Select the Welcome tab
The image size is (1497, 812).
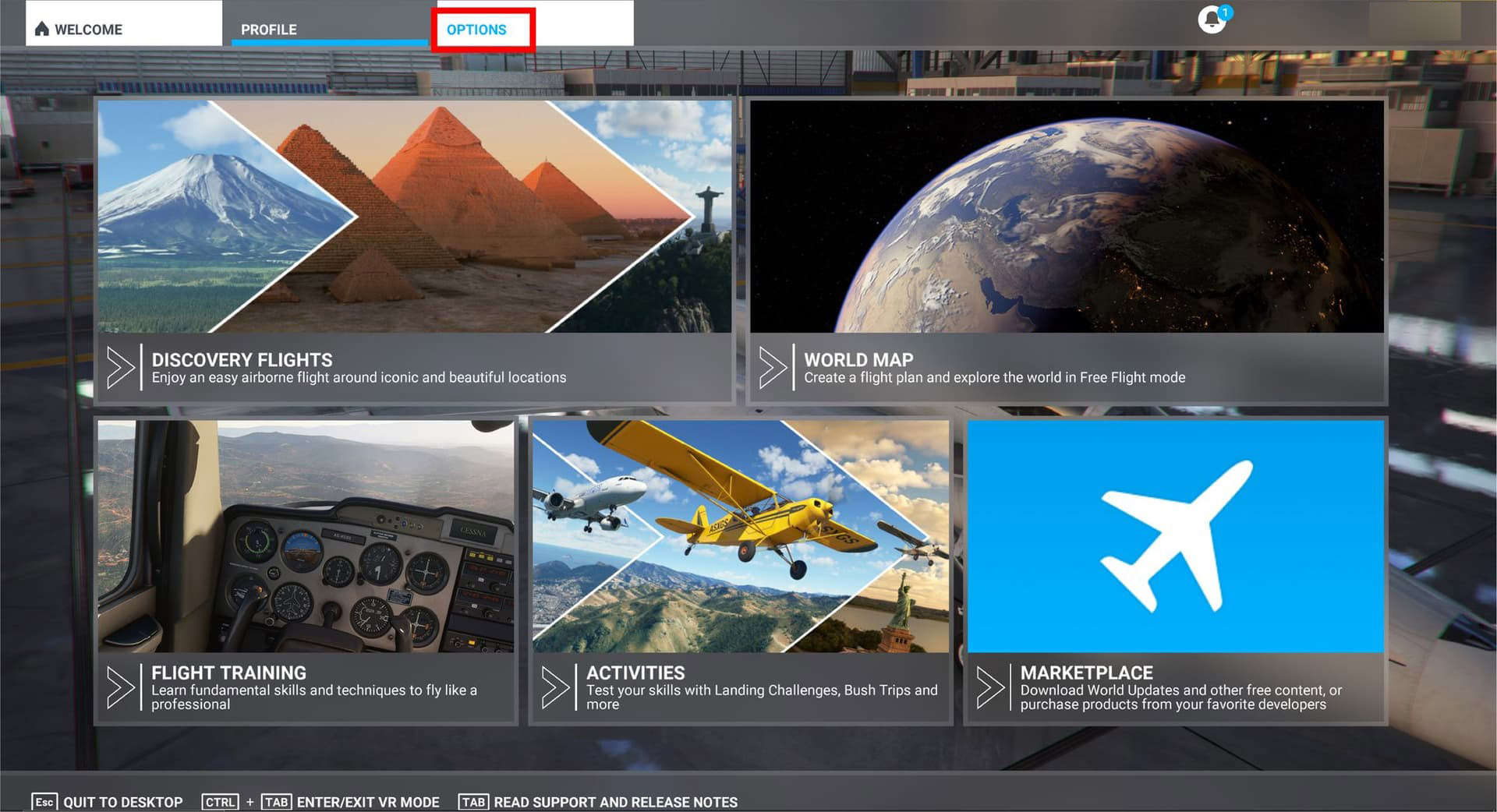coord(88,30)
